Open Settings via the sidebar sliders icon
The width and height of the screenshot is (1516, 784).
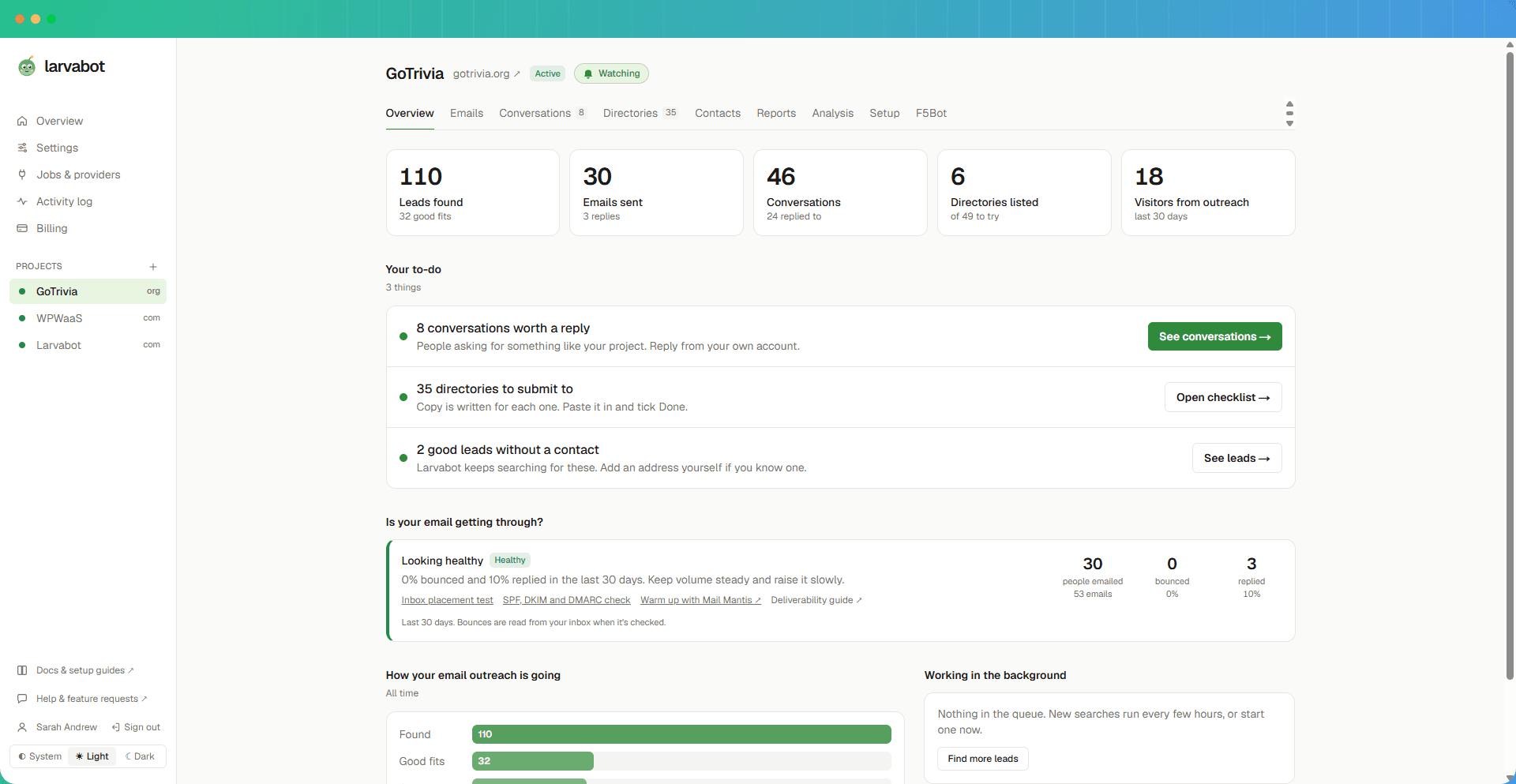tap(22, 148)
